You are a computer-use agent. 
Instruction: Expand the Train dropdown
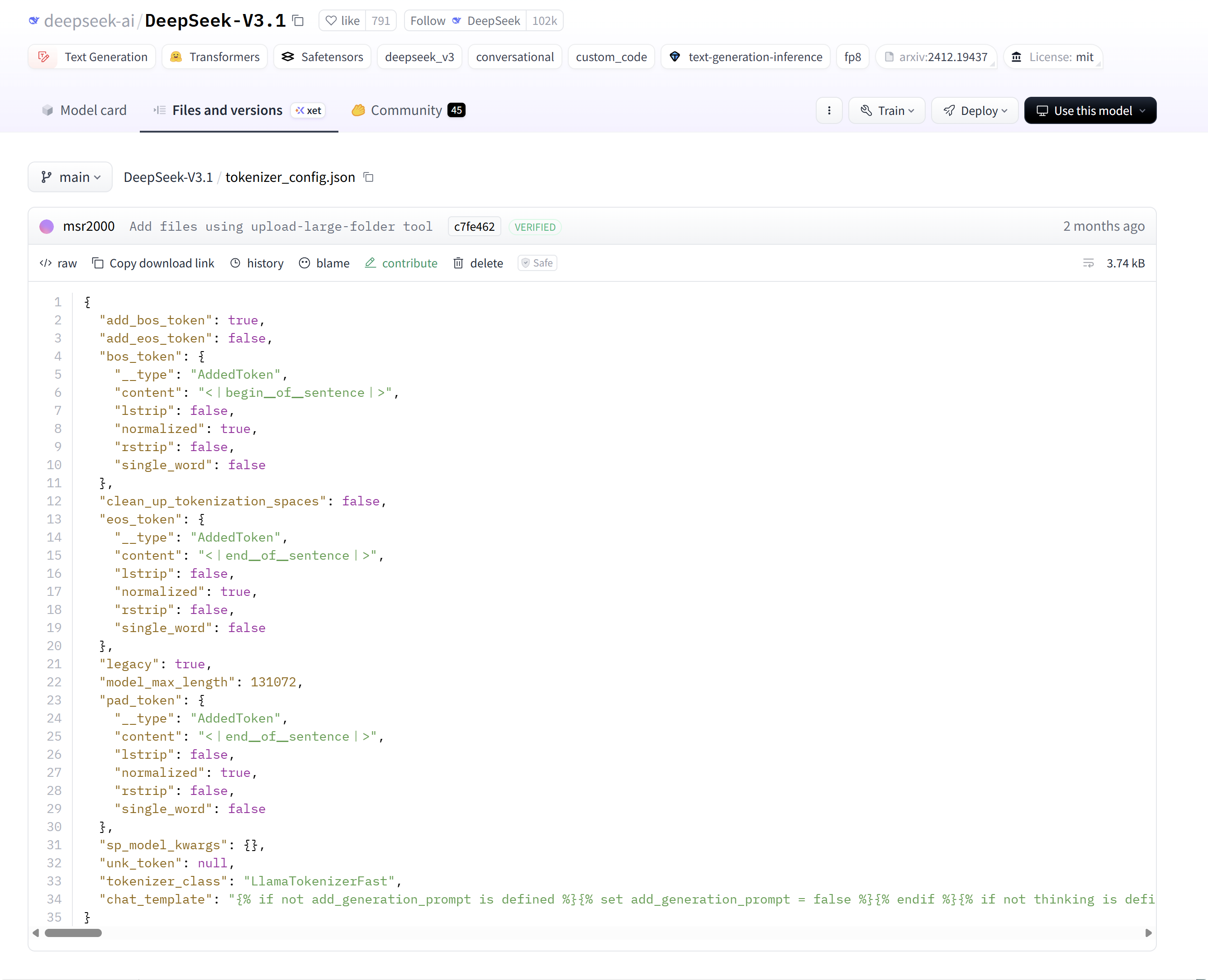[x=887, y=111]
